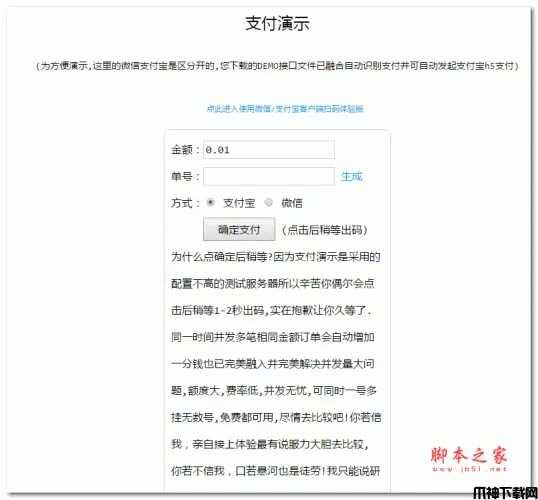Click the line starting 为什么点确定后稍等
The height and width of the screenshot is (500, 538).
tap(276, 257)
